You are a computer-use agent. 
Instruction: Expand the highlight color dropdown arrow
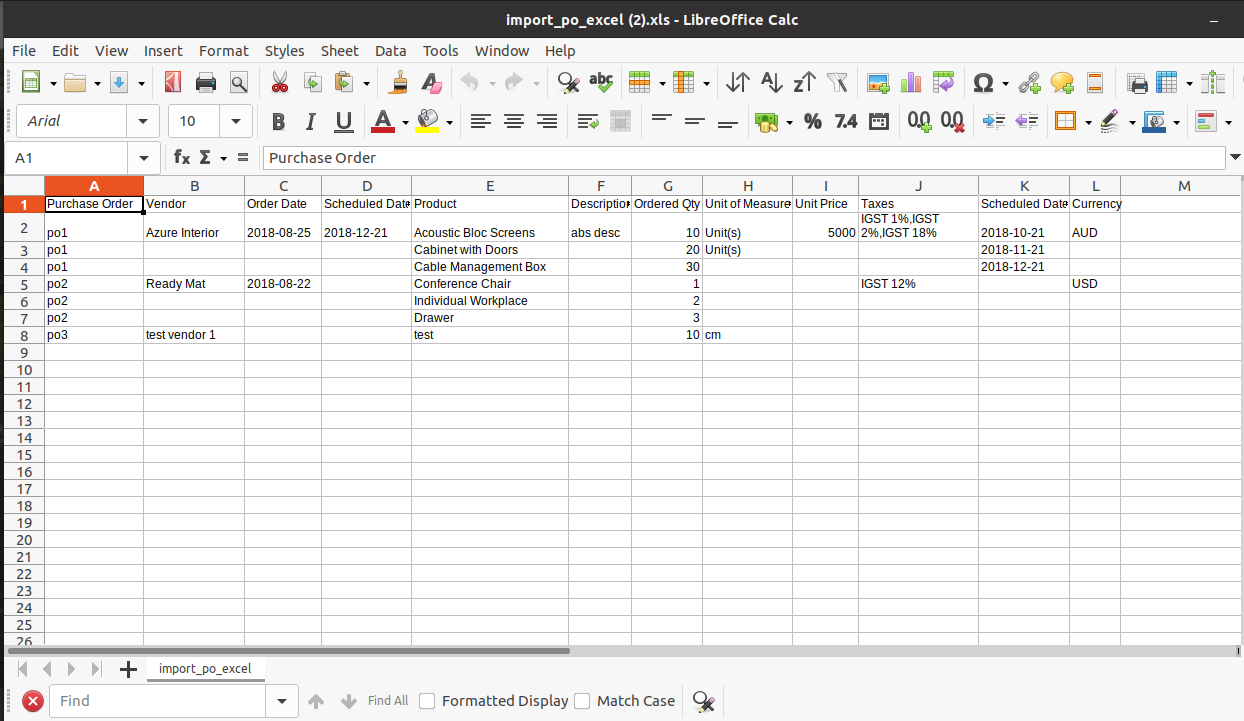click(450, 122)
